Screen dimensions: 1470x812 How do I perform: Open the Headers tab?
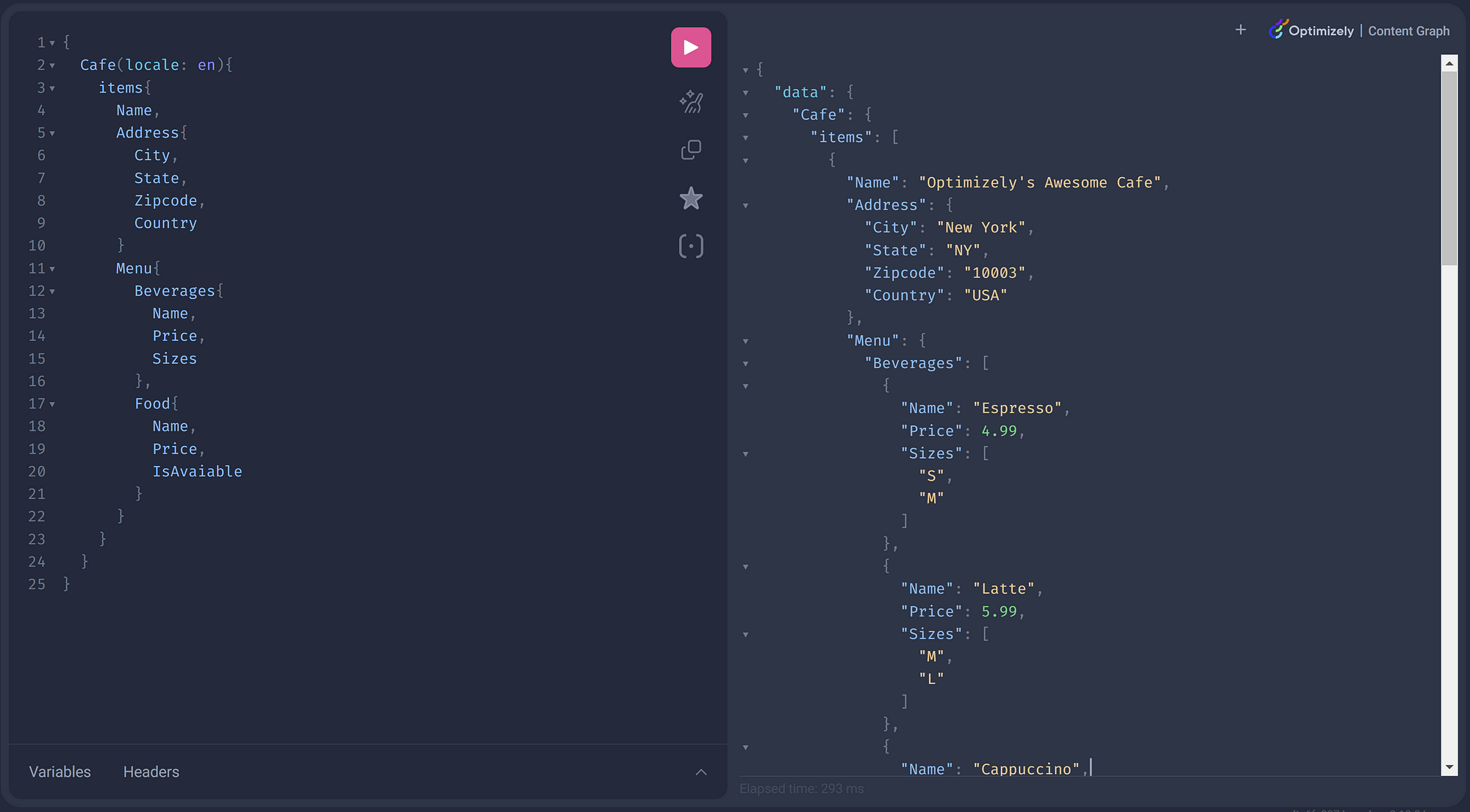point(151,772)
